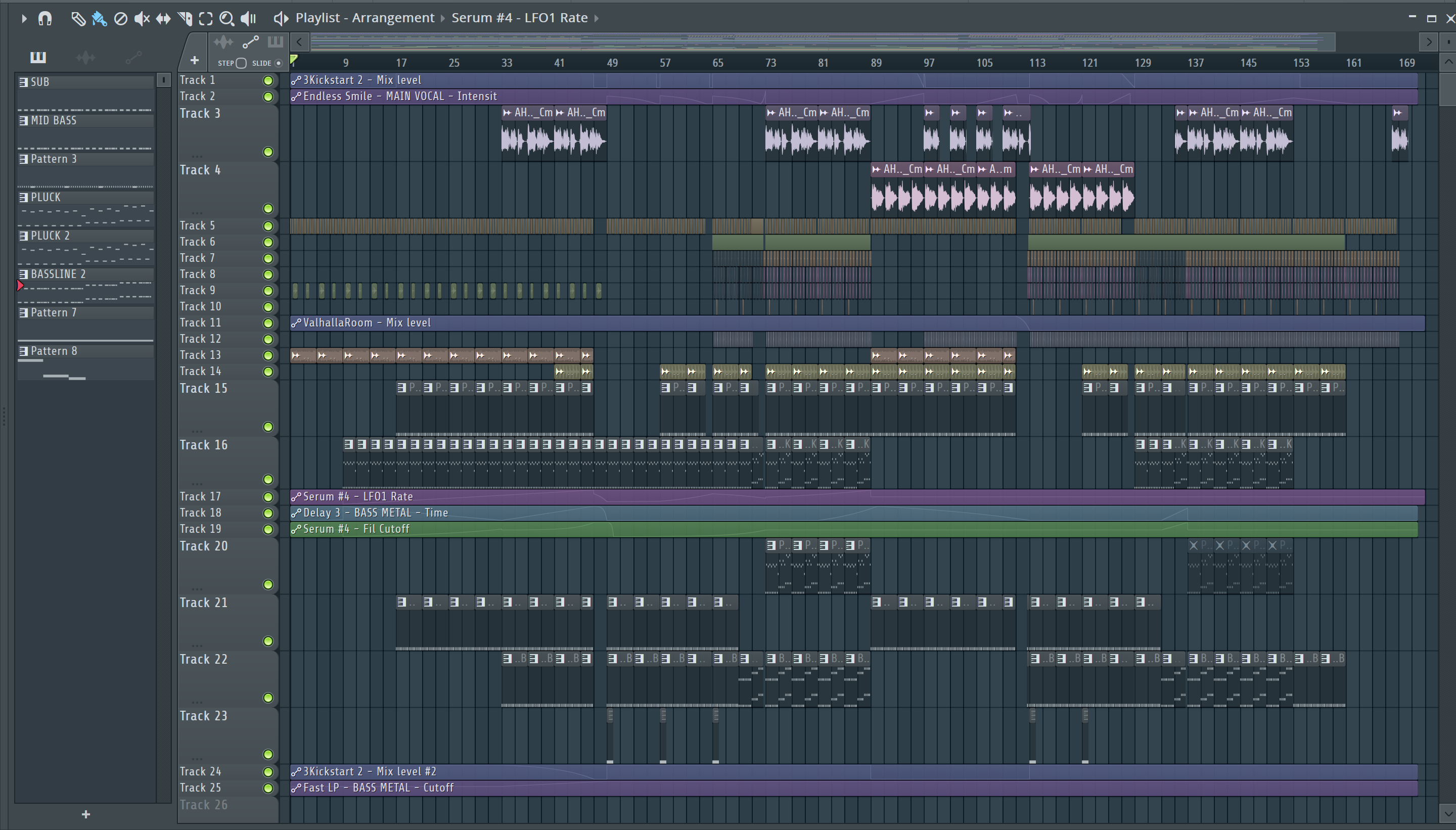
Task: Activate the Zoom magnifier tool
Action: click(x=226, y=19)
